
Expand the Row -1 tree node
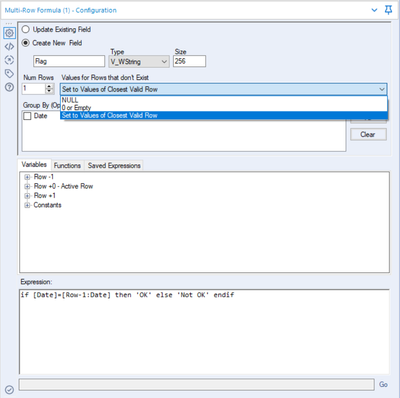pos(27,177)
